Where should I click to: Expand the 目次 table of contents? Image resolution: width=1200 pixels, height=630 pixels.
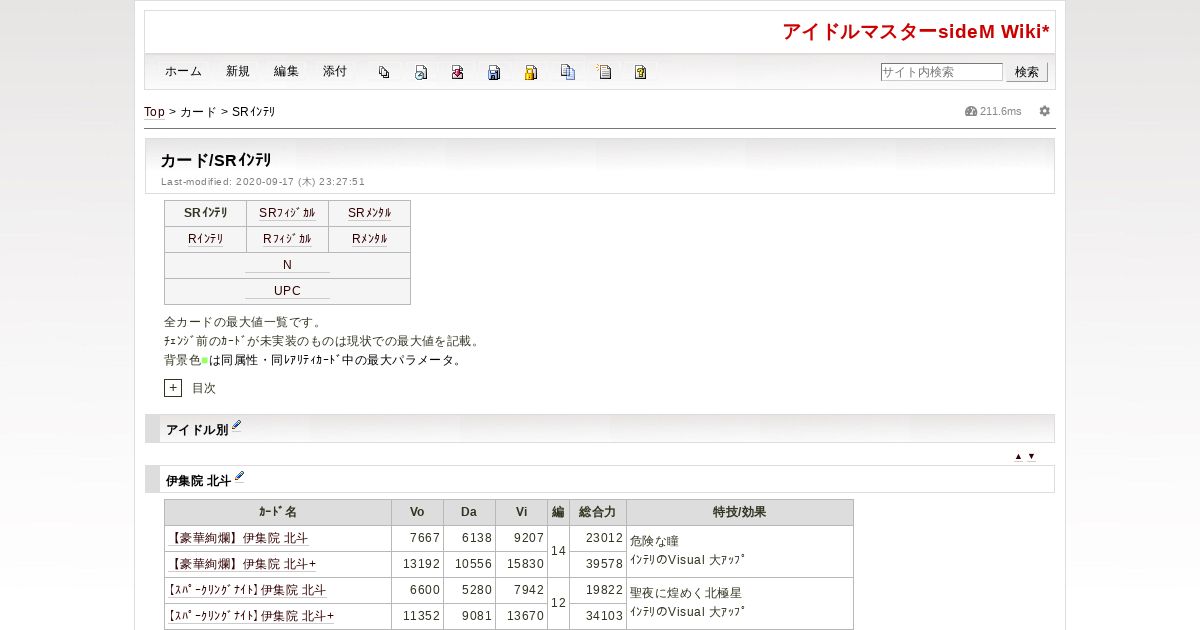(x=173, y=388)
